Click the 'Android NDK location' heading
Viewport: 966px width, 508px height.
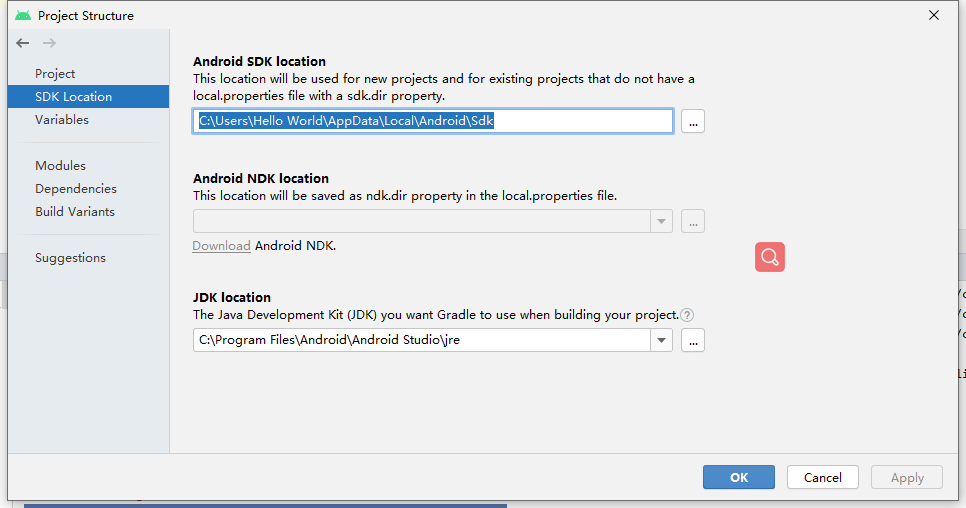point(261,179)
